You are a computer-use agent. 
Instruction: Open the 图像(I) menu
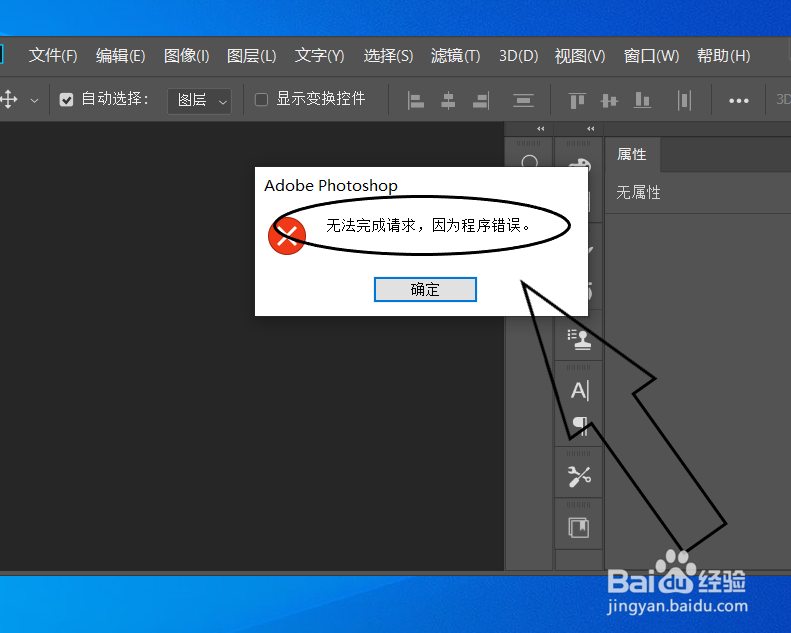[x=187, y=55]
